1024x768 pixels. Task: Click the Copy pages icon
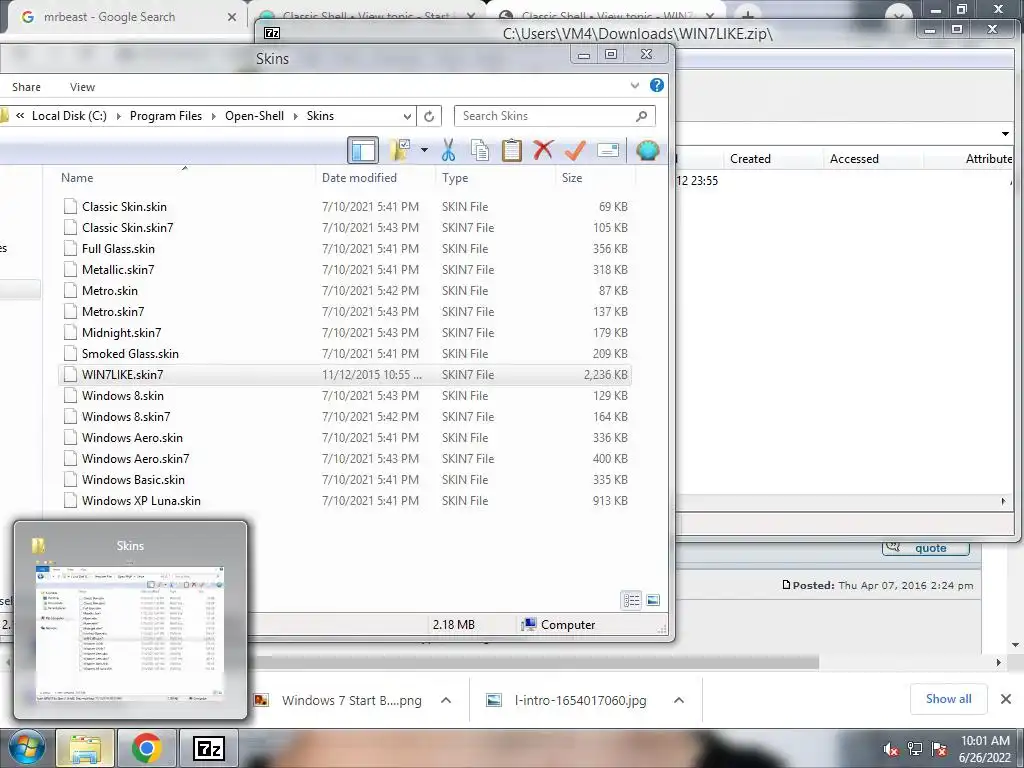480,150
